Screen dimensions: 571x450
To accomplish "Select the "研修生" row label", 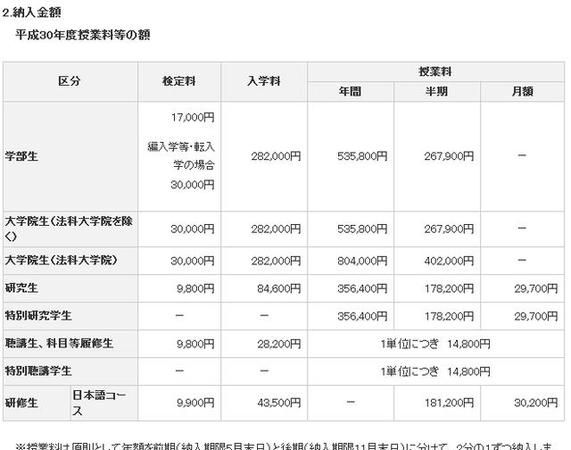I will tap(21, 403).
